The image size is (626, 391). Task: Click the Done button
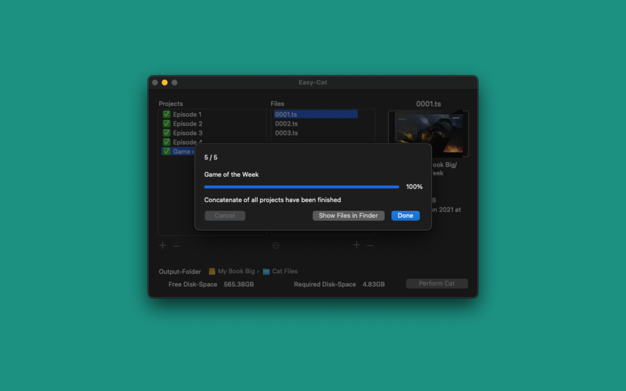(x=405, y=216)
